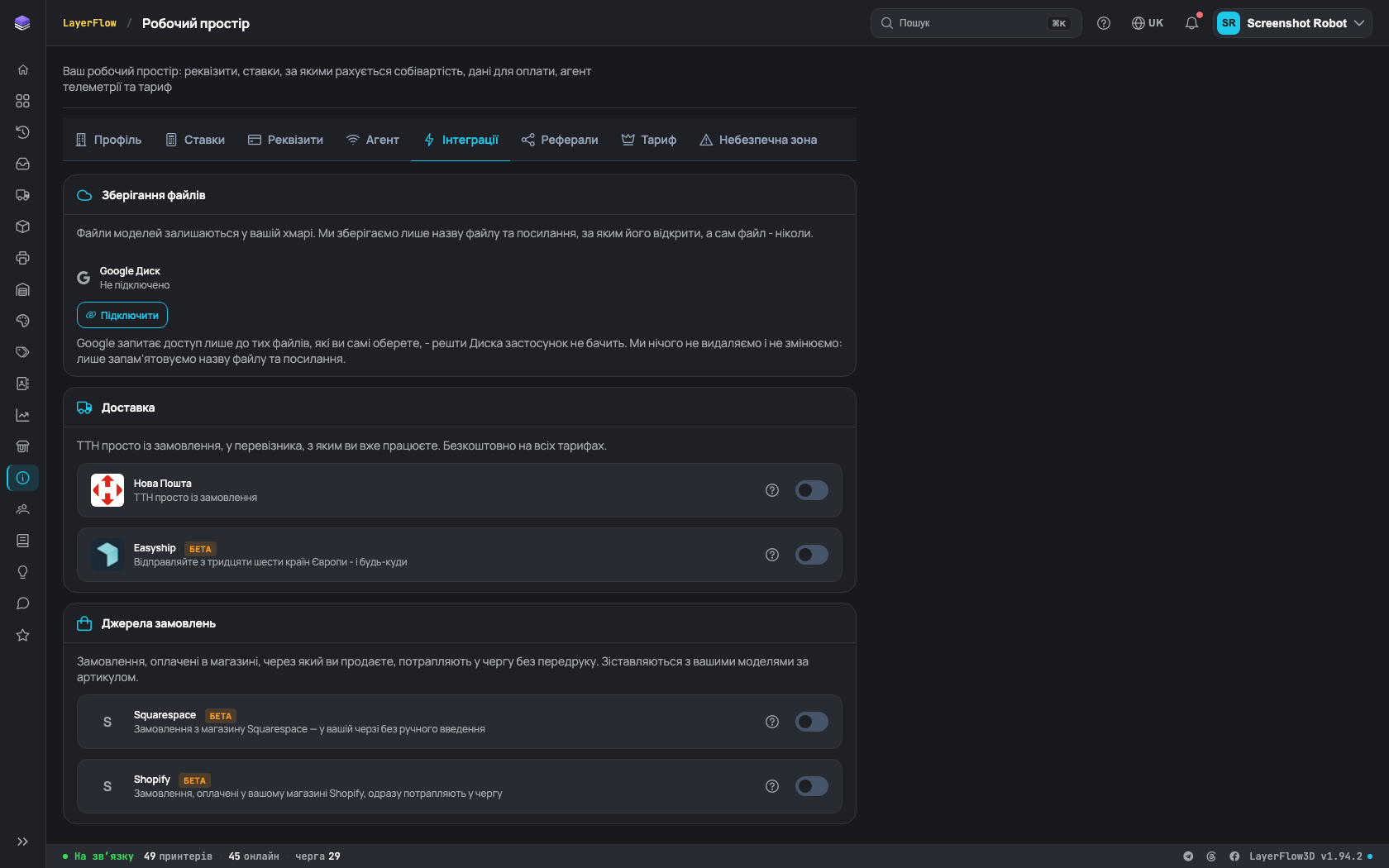1389x868 pixels.
Task: Open the storefront icon in sidebar
Action: 22,446
